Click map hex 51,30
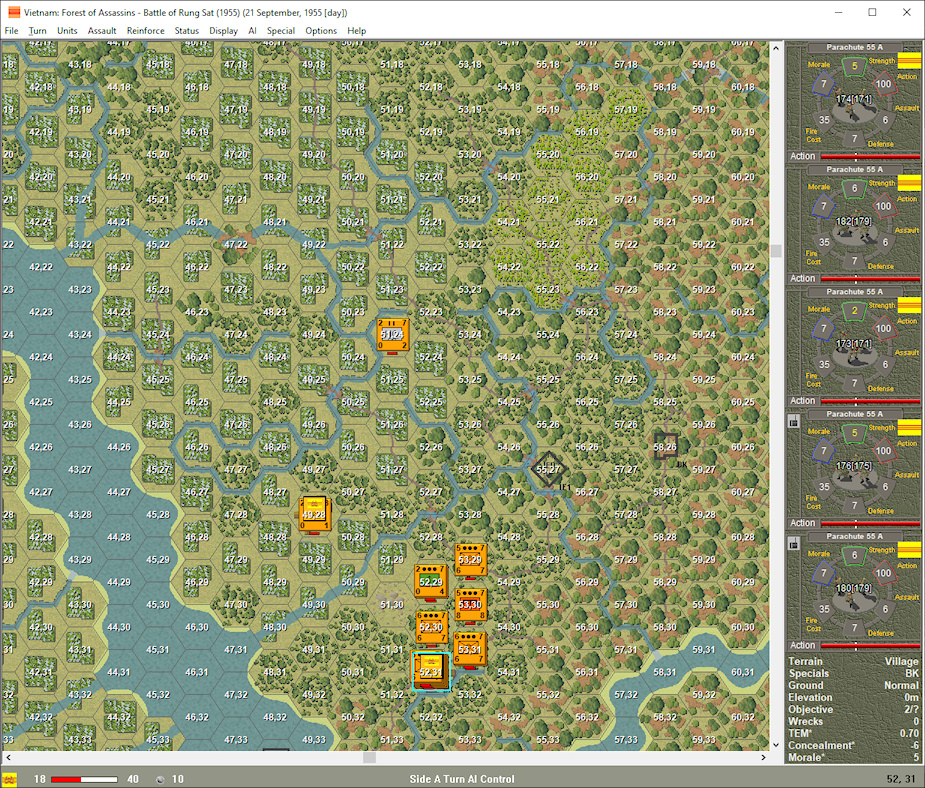The width and height of the screenshot is (925, 788). pos(392,605)
